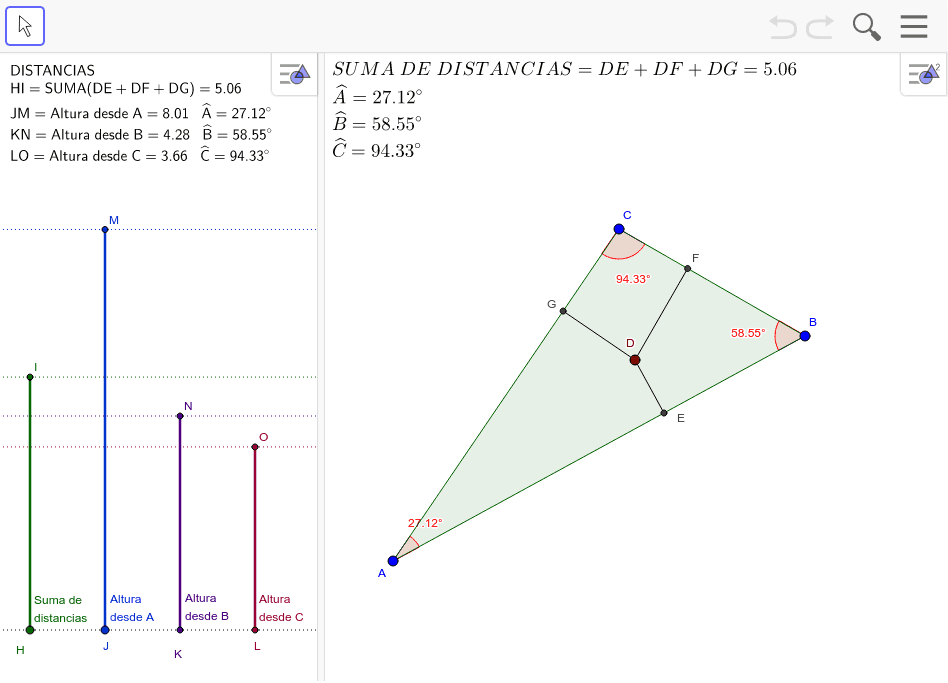
Task: Click the 'Ĉ = 94.33°' text in right view
Action: pyautogui.click(x=377, y=149)
